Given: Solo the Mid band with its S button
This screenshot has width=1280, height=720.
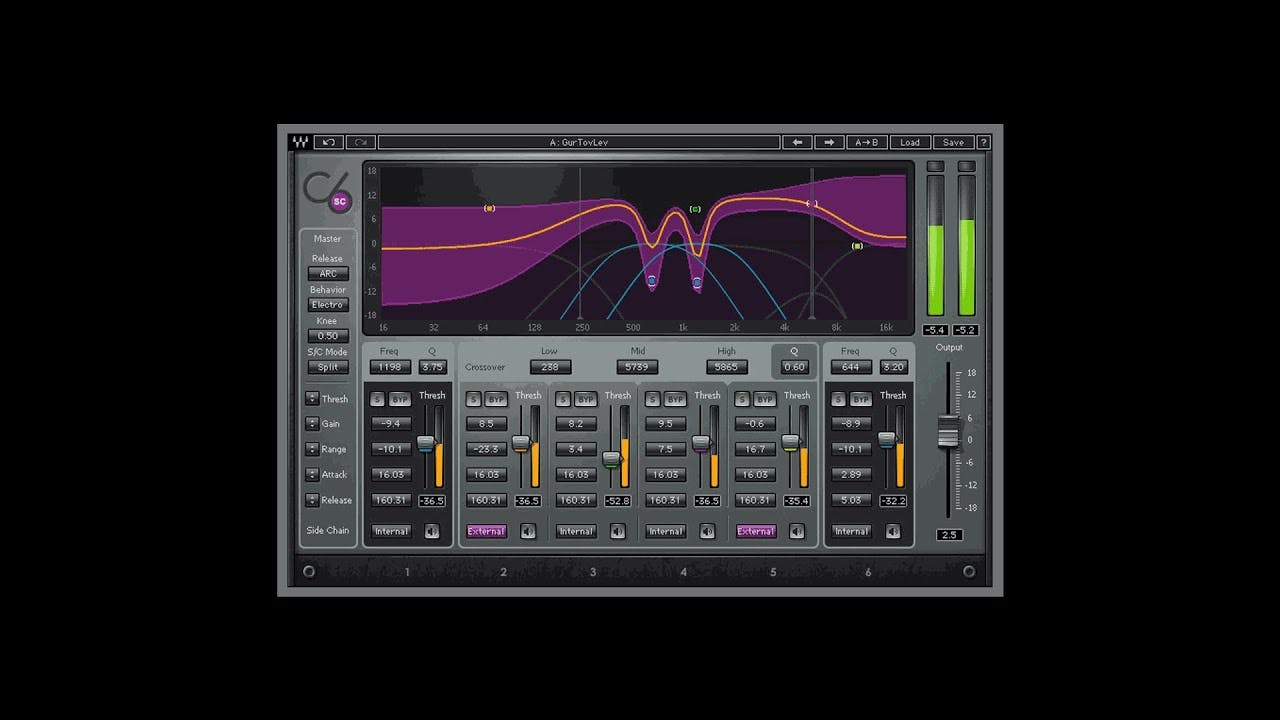Looking at the screenshot, I should coord(563,398).
